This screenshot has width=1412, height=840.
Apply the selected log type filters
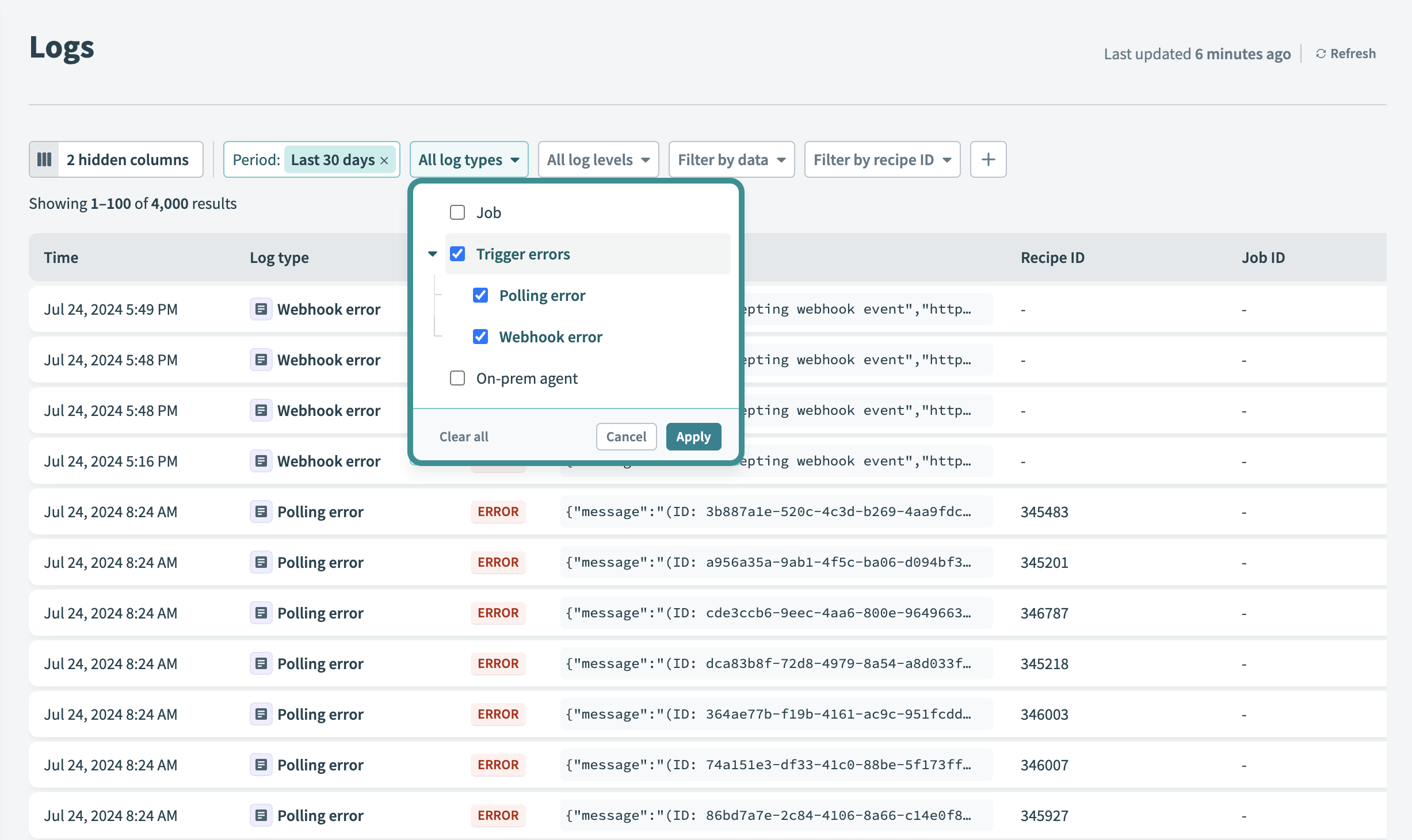coord(693,437)
